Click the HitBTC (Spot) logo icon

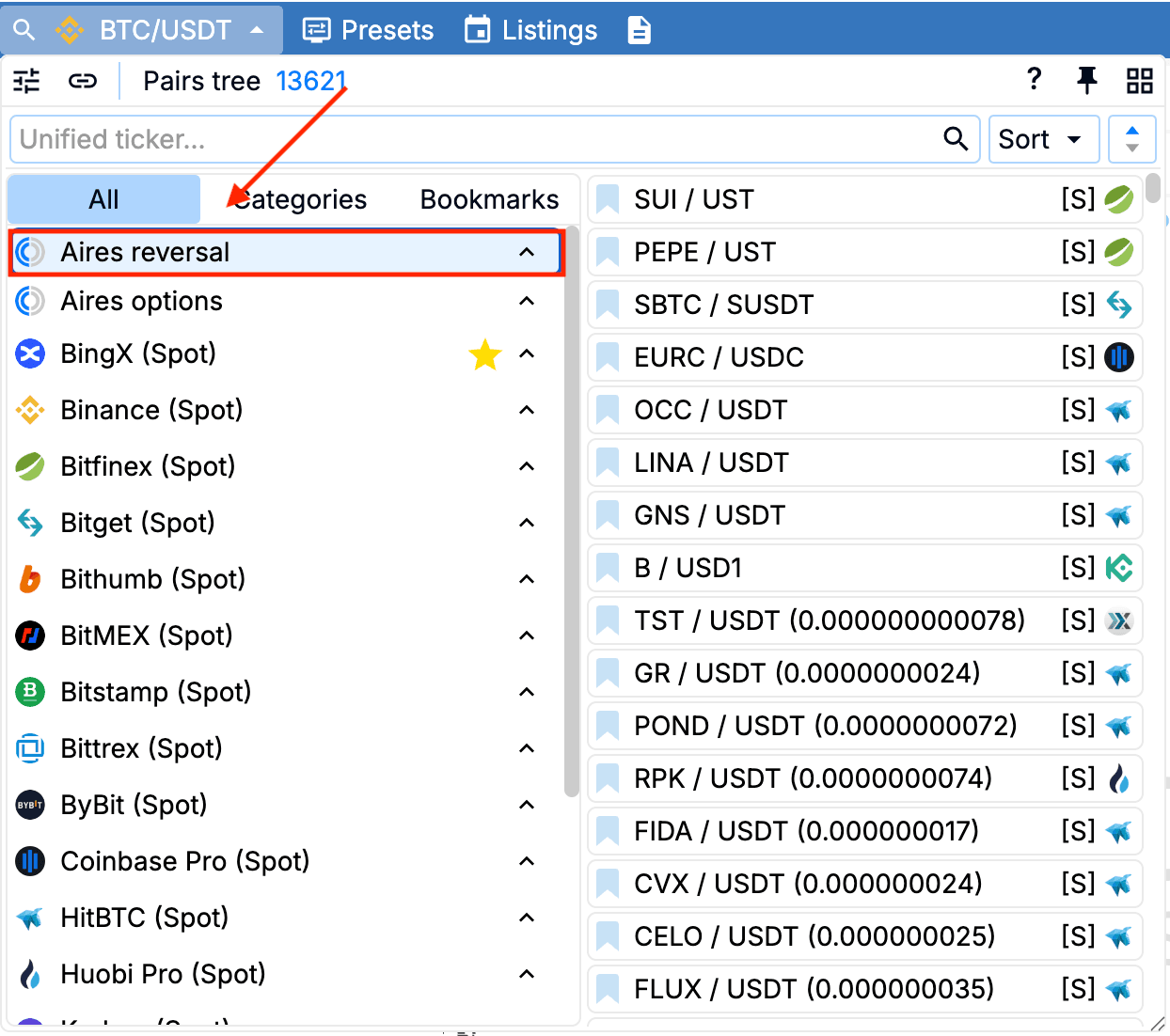pyautogui.click(x=30, y=918)
